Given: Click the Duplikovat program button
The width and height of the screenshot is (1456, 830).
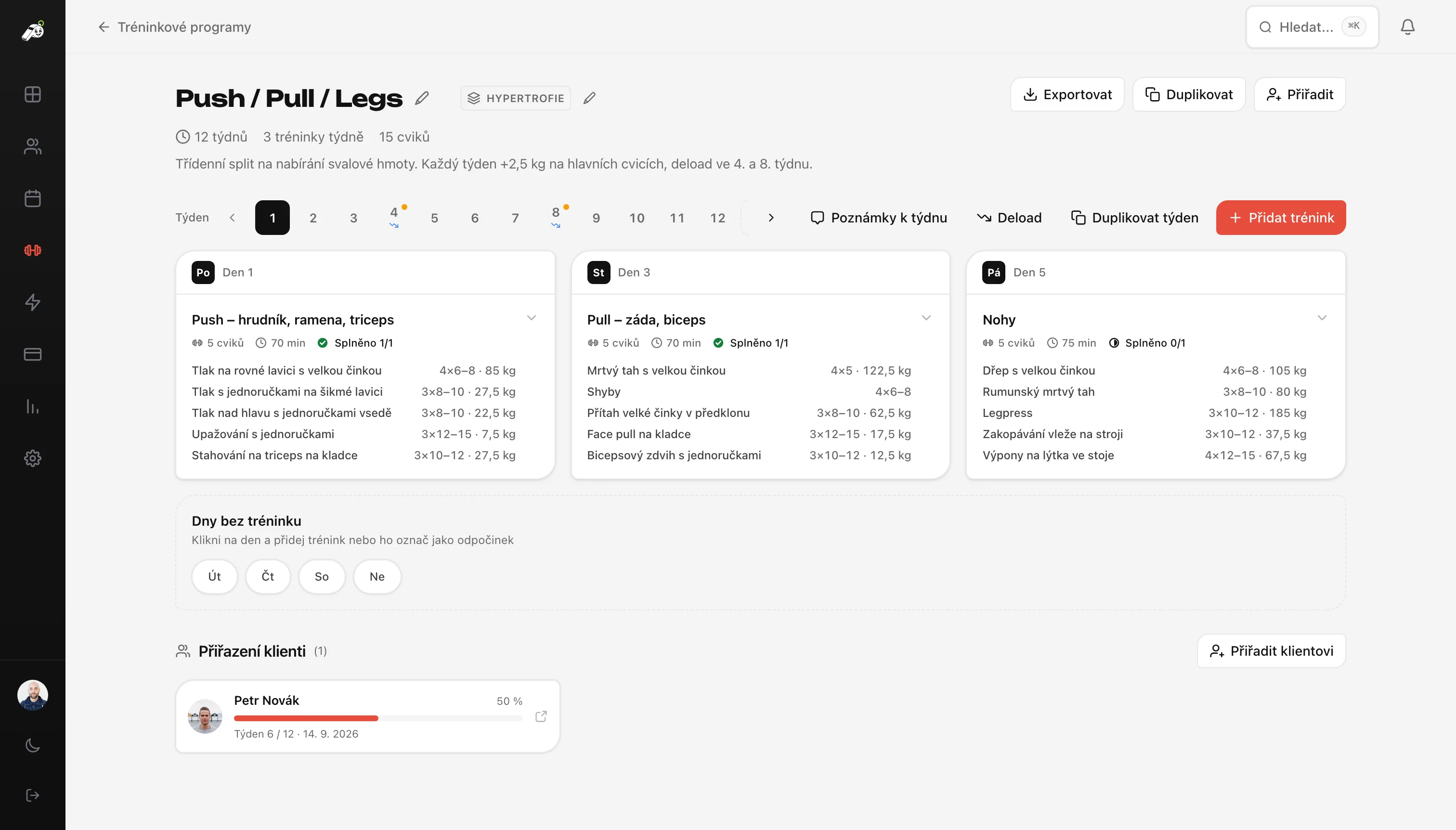Looking at the screenshot, I should 1189,94.
